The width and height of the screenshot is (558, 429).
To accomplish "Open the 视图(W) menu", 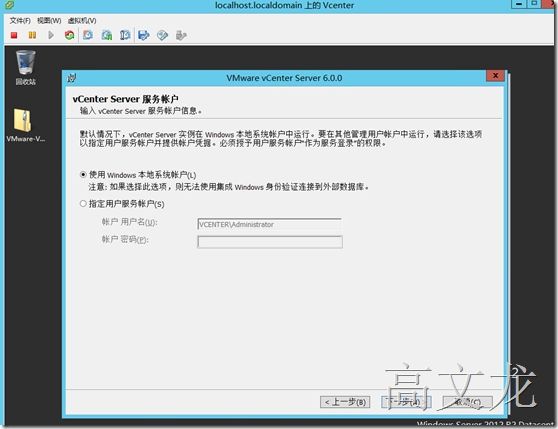I will [49, 21].
